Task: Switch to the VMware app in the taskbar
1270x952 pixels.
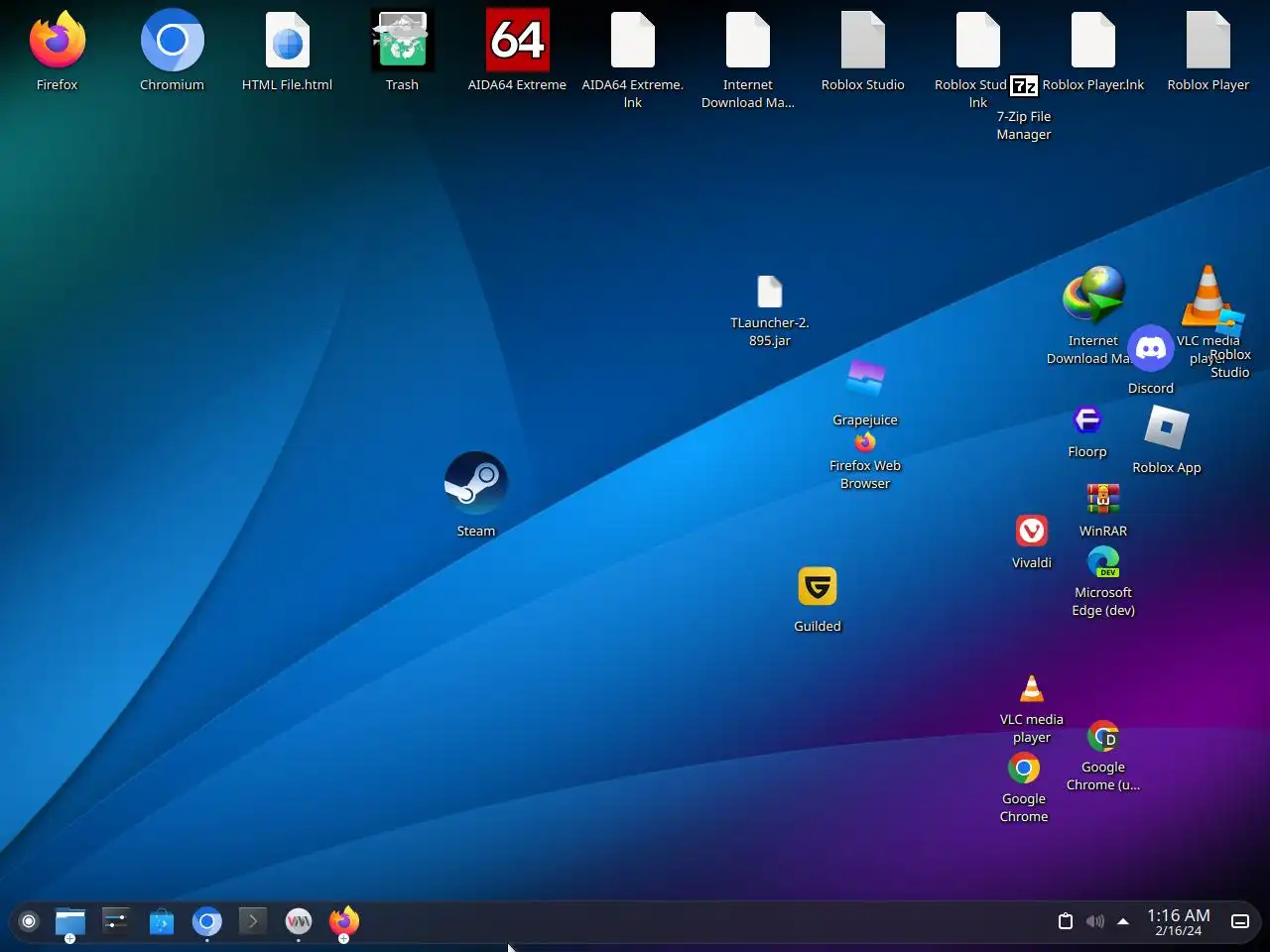Action: (x=299, y=922)
